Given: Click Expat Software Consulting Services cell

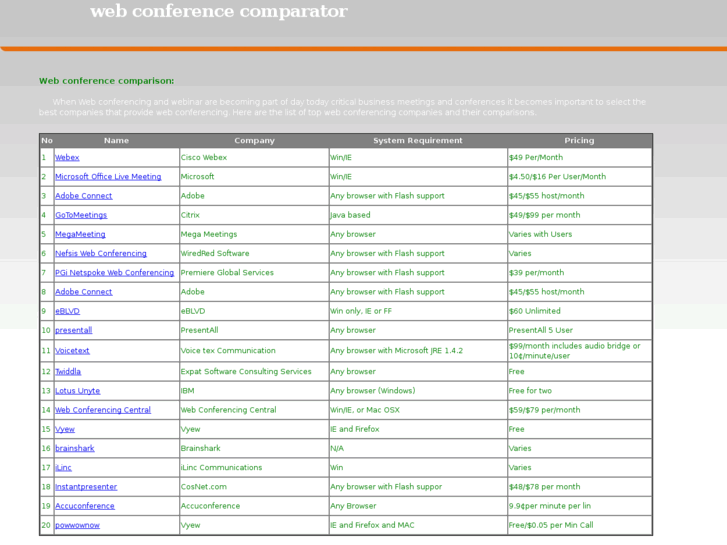Looking at the screenshot, I should (x=254, y=372).
